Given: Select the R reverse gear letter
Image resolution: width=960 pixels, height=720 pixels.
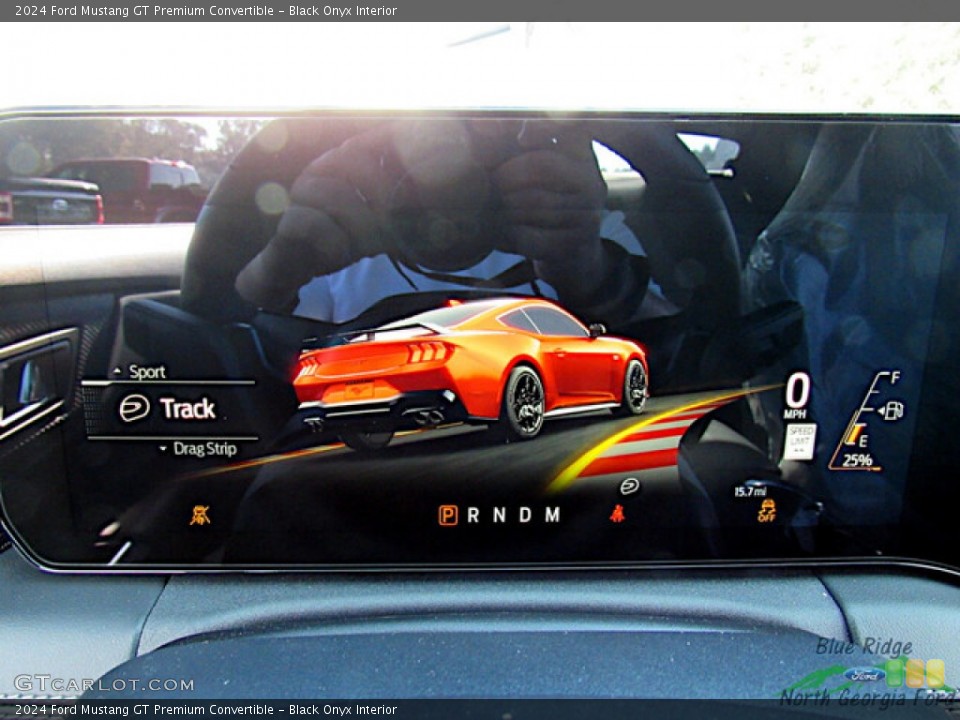Looking at the screenshot, I should pos(473,516).
